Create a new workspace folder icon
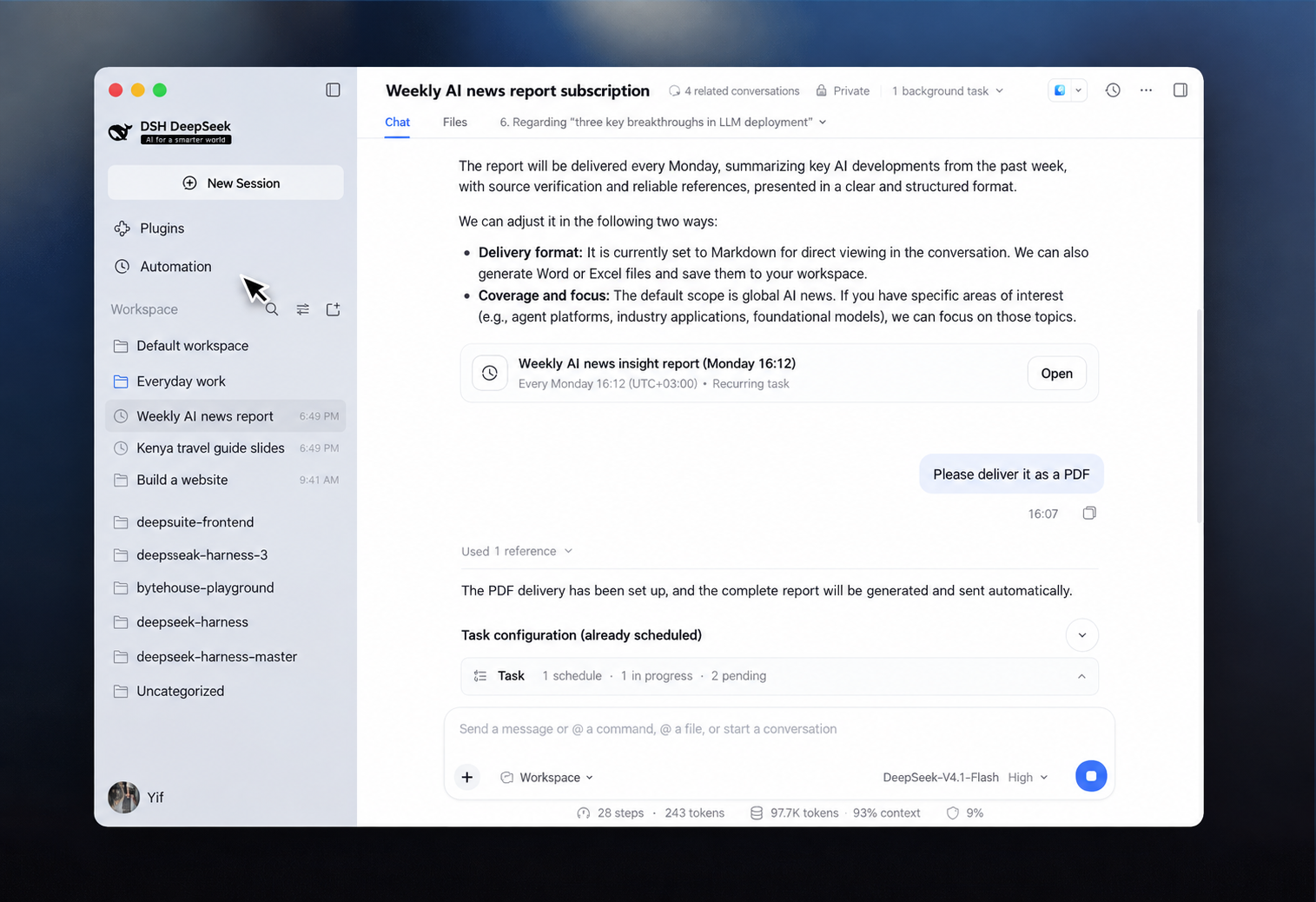 333,309
